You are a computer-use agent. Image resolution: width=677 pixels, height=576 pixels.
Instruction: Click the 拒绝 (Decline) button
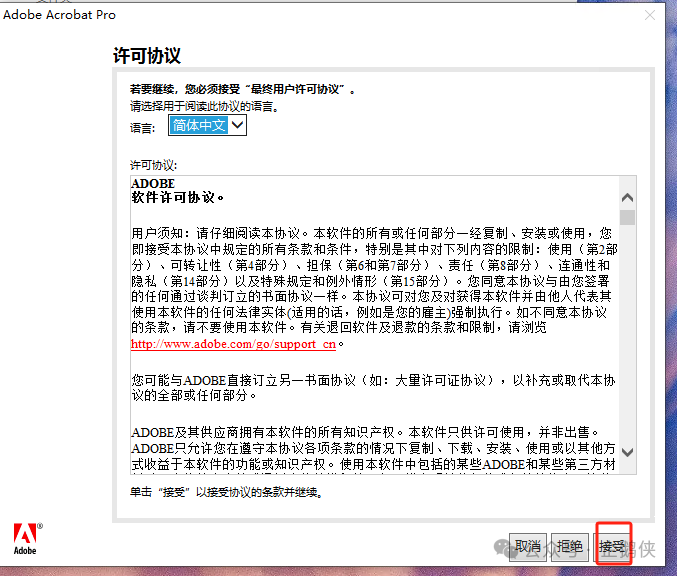point(569,547)
